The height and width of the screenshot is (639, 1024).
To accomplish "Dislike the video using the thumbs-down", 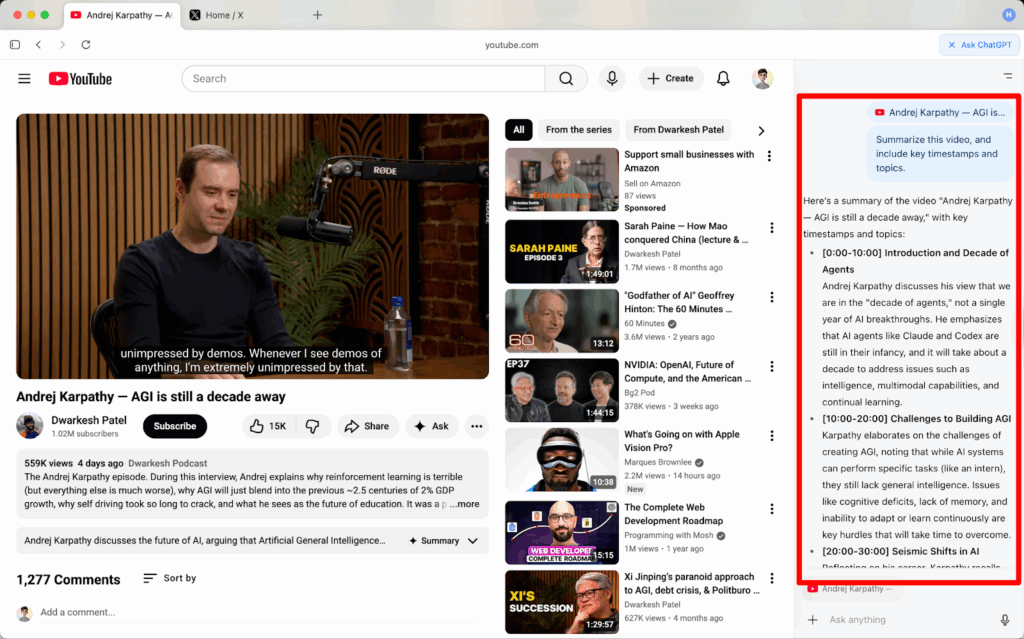I will tap(314, 426).
